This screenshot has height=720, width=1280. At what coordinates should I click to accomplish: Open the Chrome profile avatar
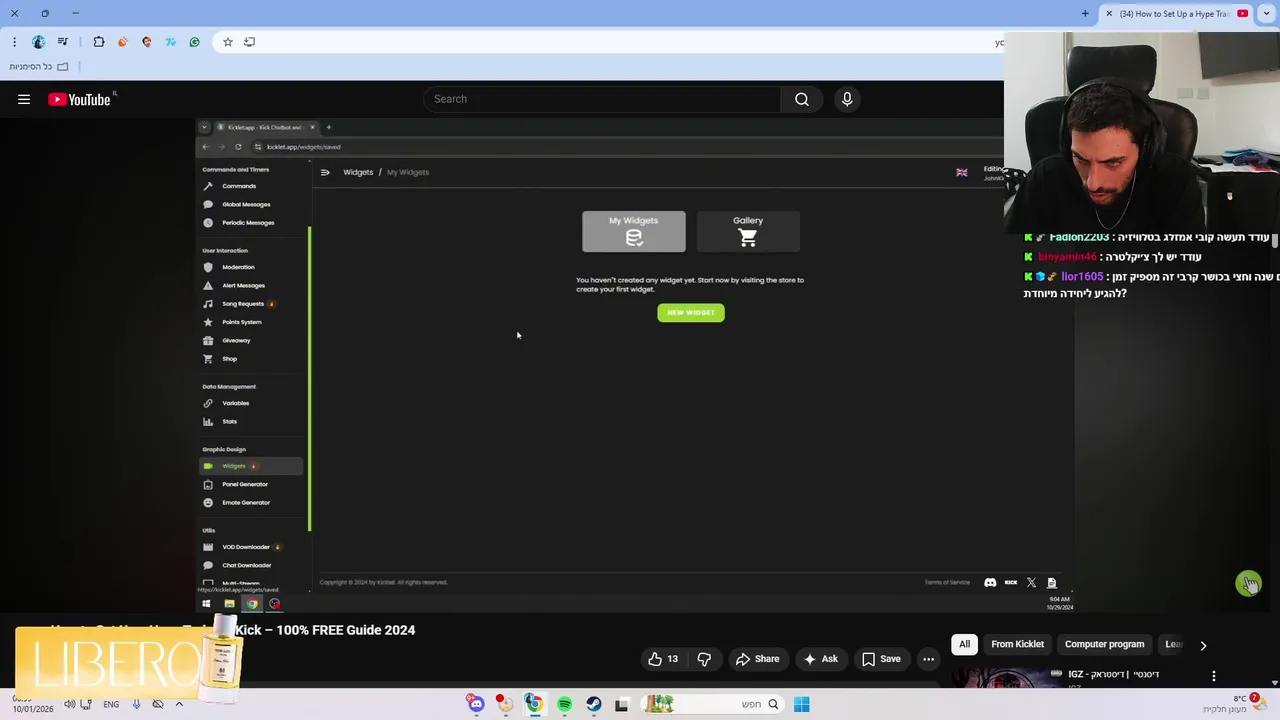[x=38, y=42]
